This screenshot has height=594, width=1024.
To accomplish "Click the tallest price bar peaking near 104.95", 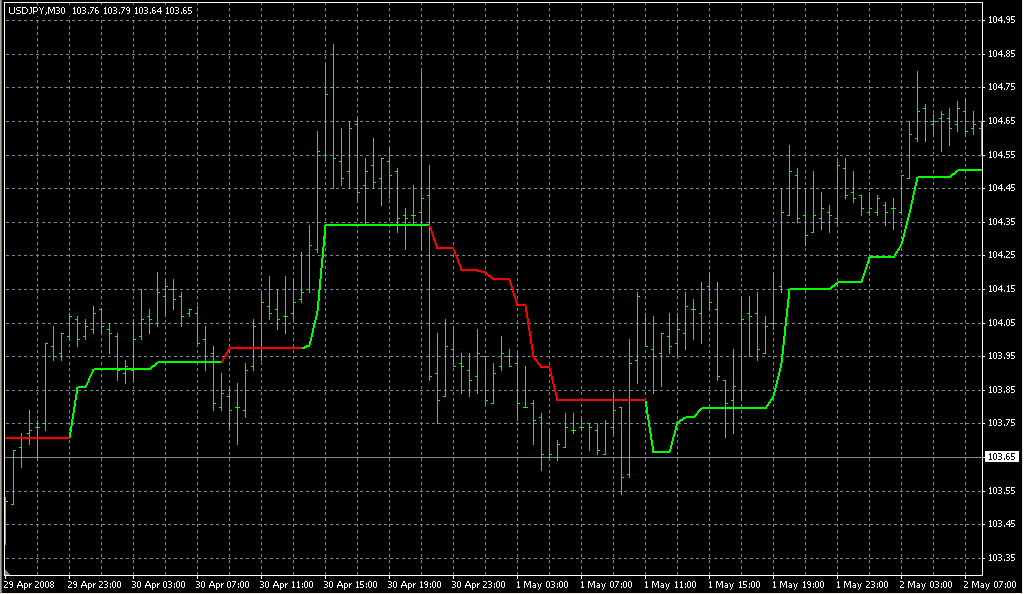I will 332,100.
